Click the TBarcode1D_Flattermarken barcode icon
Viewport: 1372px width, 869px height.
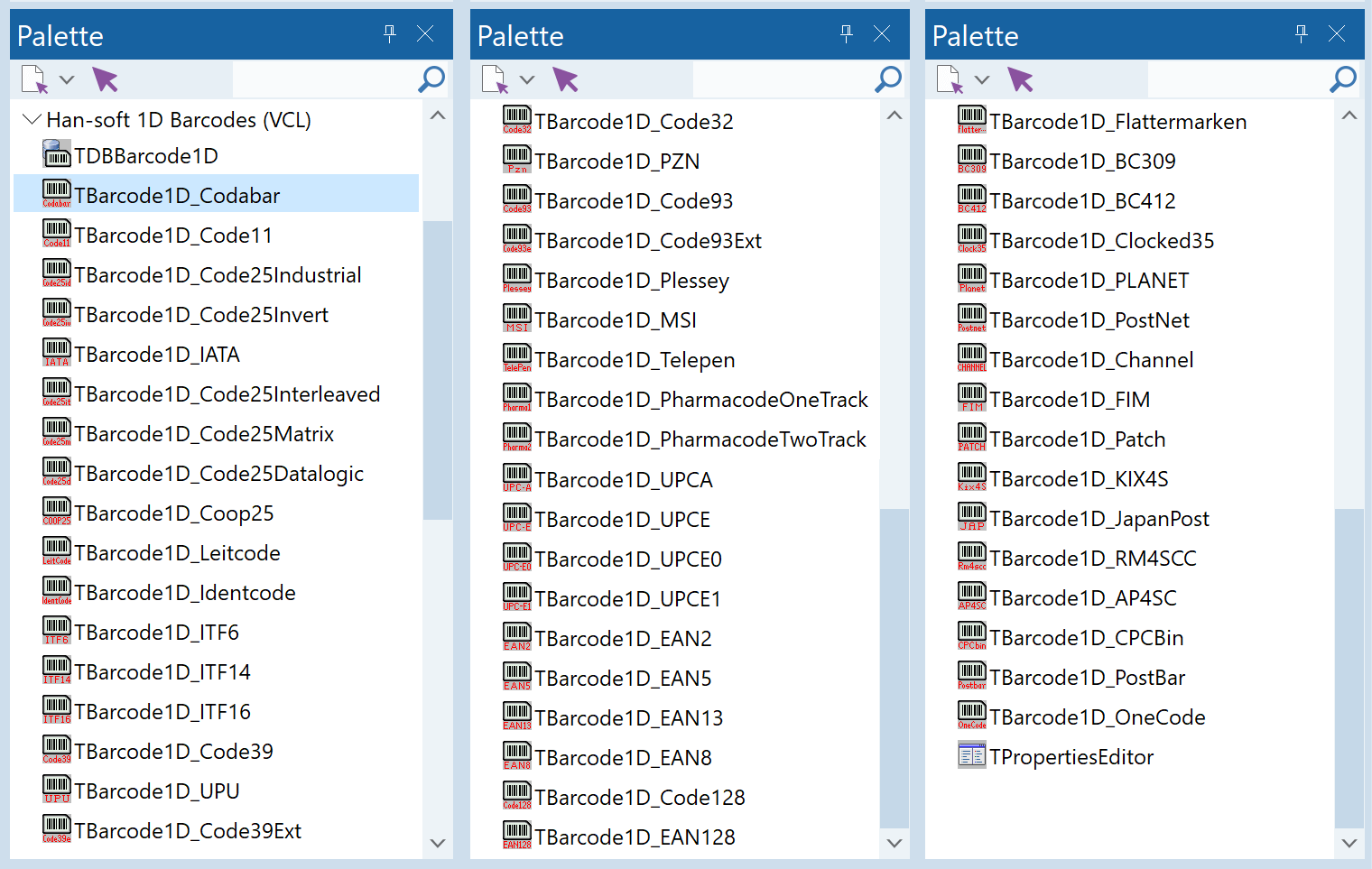[x=972, y=120]
